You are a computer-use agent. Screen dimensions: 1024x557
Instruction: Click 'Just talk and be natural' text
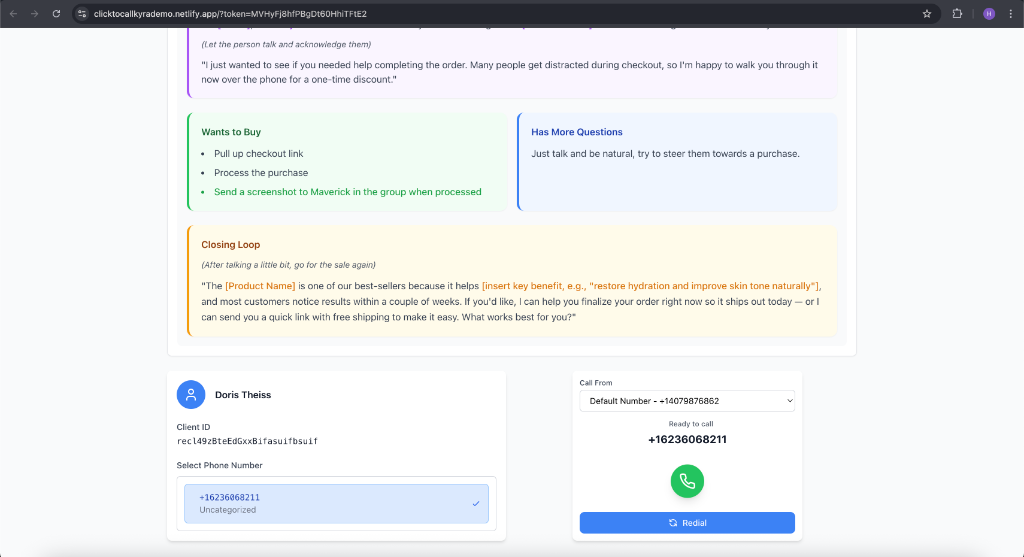[x=665, y=153]
